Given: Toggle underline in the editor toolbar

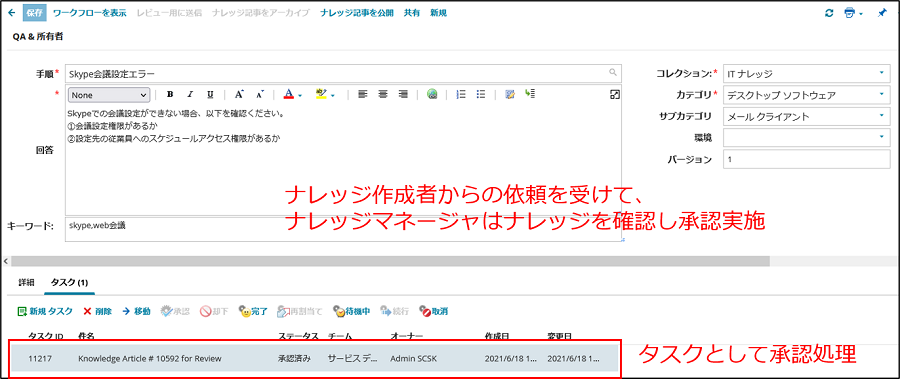Looking at the screenshot, I should tap(210, 95).
